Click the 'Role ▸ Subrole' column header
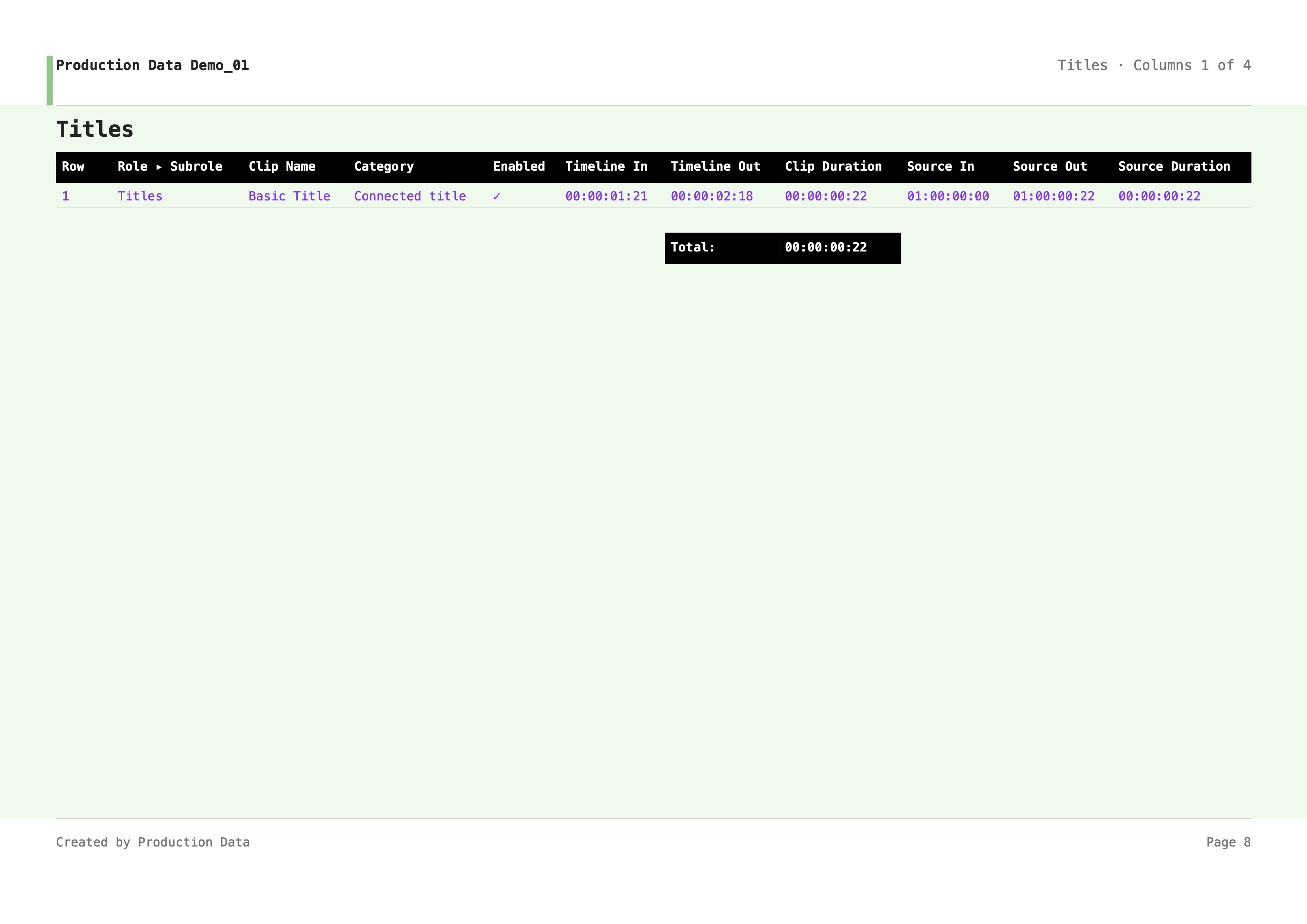The width and height of the screenshot is (1307, 924). 170,167
